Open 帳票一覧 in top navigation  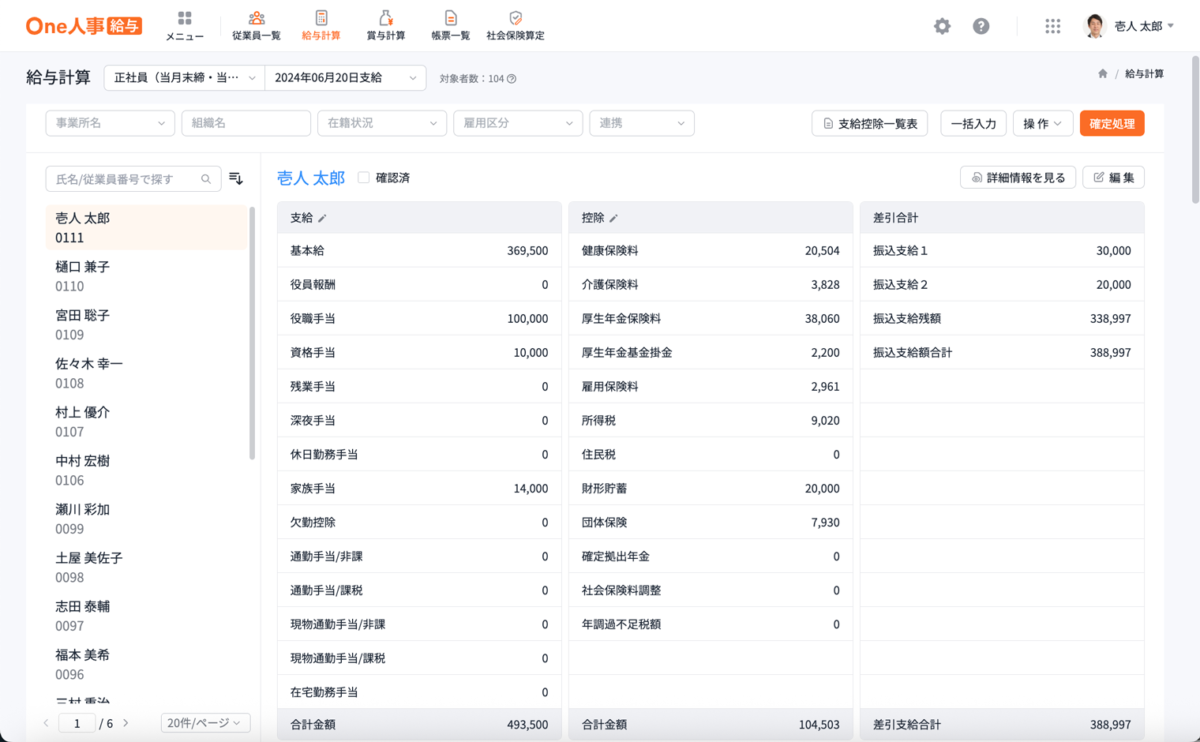tap(451, 26)
